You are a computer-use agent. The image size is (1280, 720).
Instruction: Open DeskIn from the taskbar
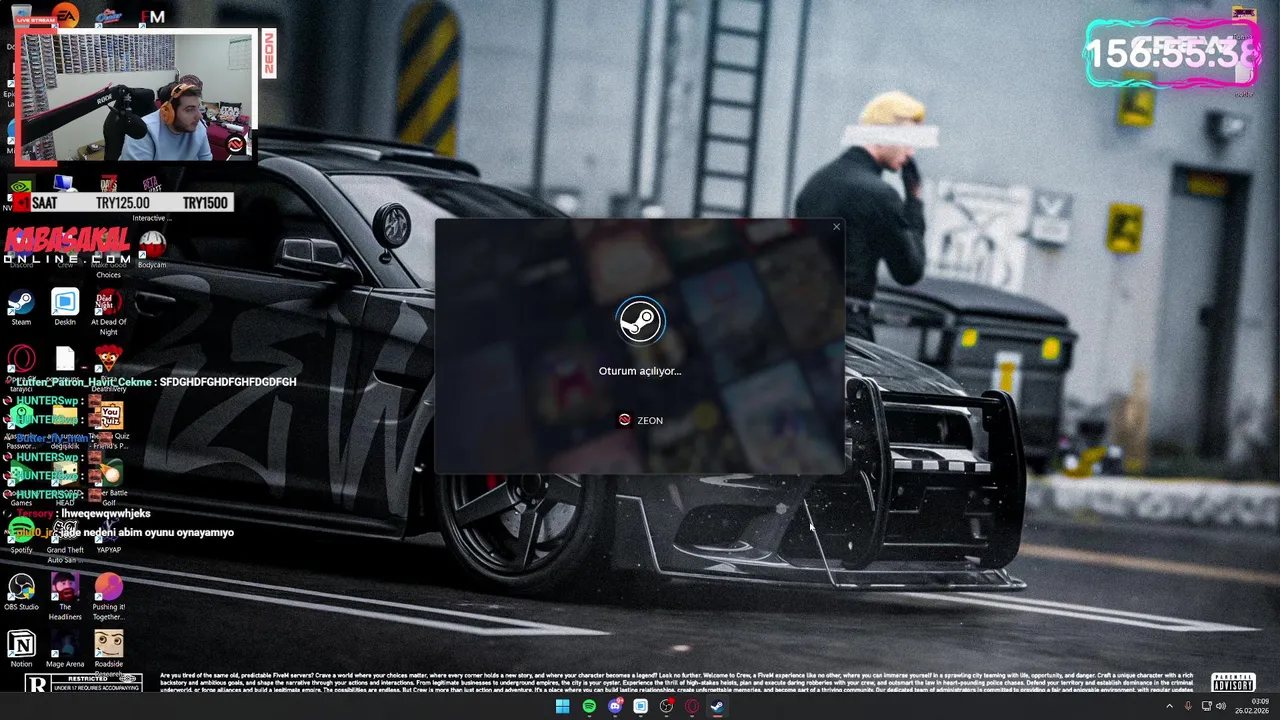(x=641, y=706)
